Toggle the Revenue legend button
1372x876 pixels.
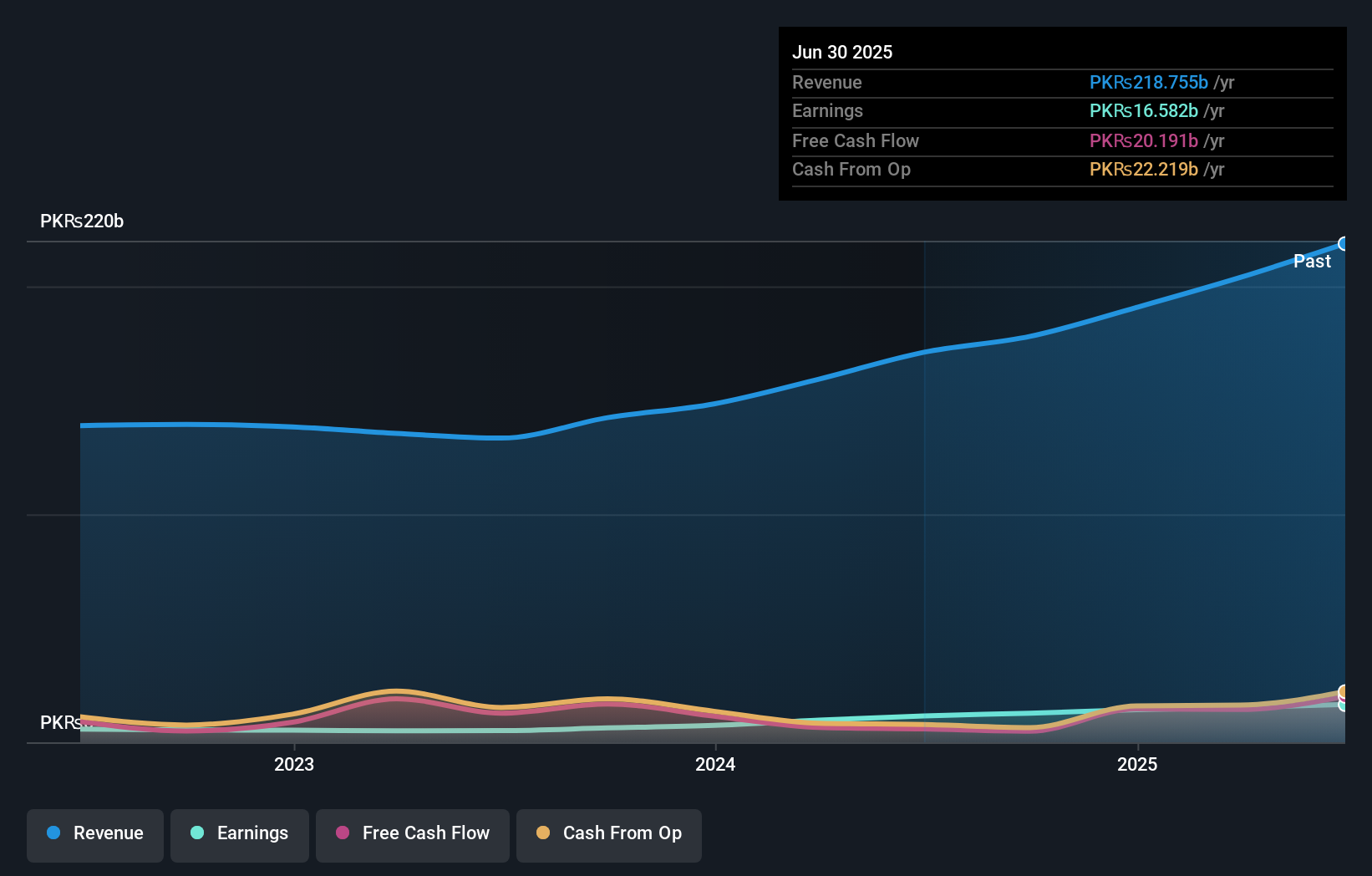pos(95,835)
